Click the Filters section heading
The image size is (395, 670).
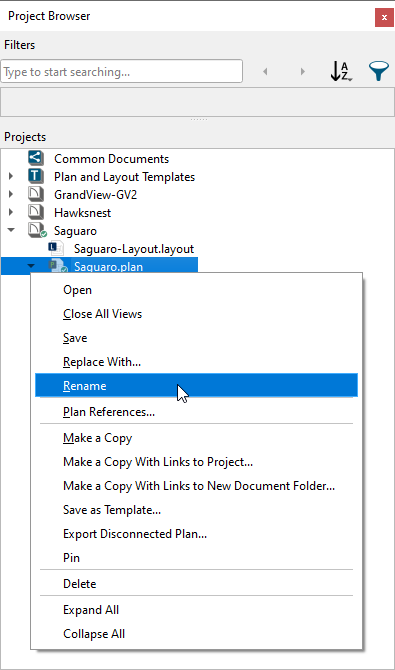(x=20, y=45)
